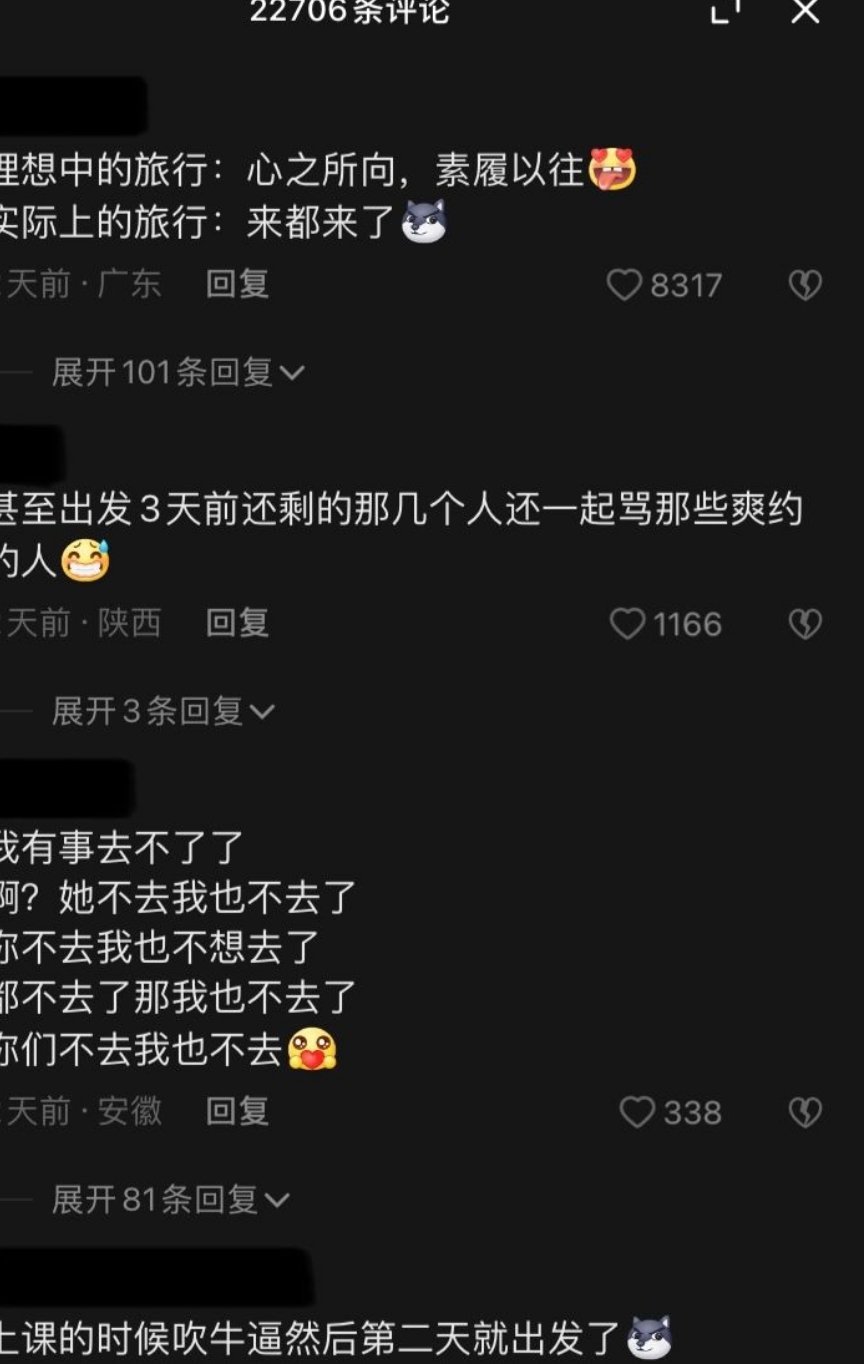Expand comments panel to full screen

pyautogui.click(x=726, y=10)
